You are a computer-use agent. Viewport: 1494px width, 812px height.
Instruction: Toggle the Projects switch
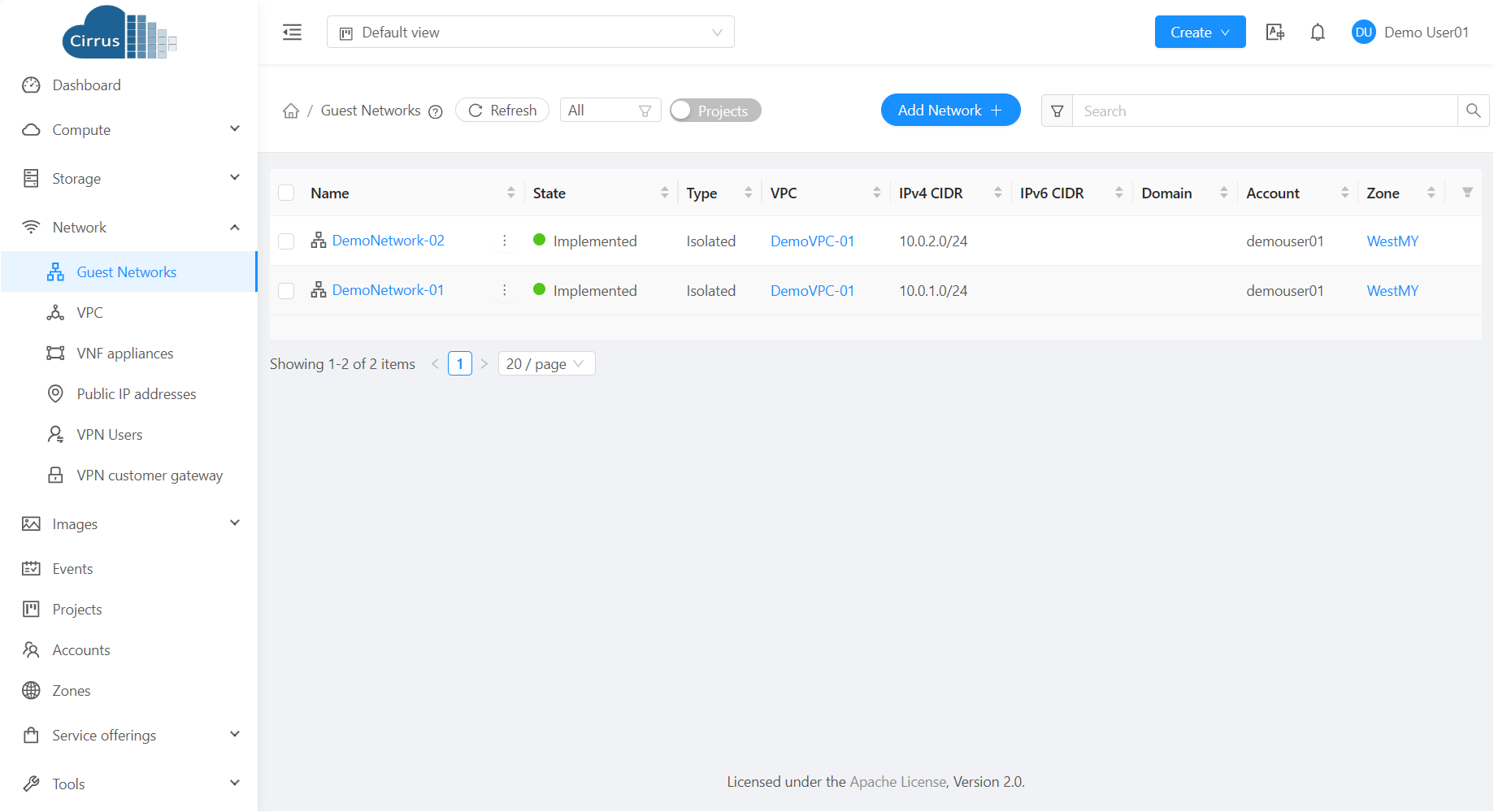point(715,111)
